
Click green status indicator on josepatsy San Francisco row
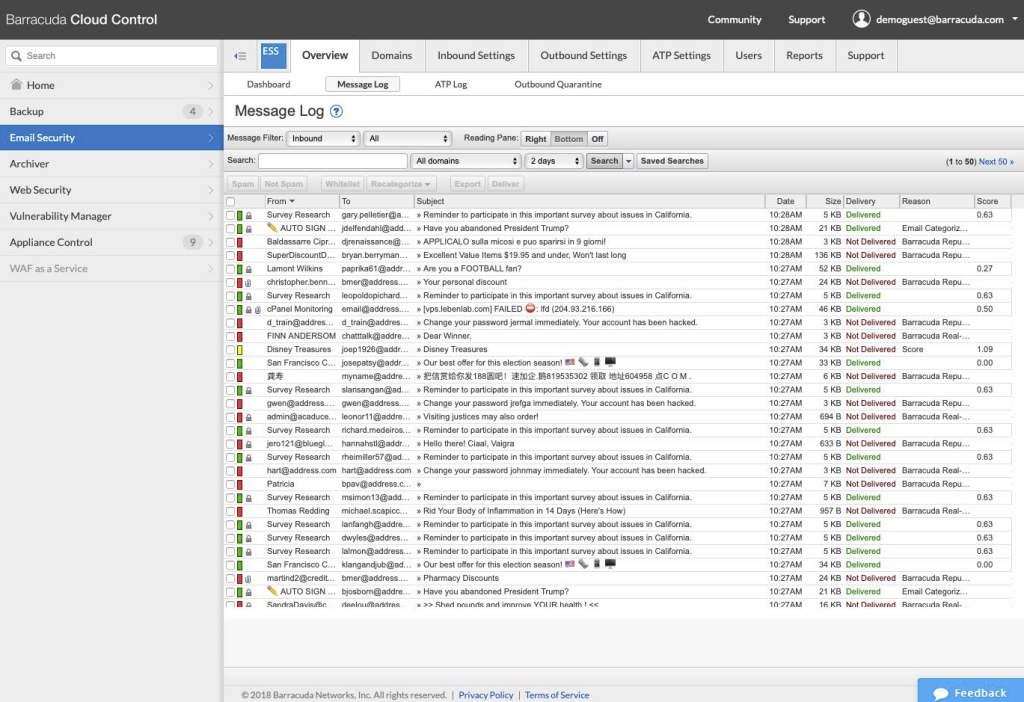pos(240,363)
